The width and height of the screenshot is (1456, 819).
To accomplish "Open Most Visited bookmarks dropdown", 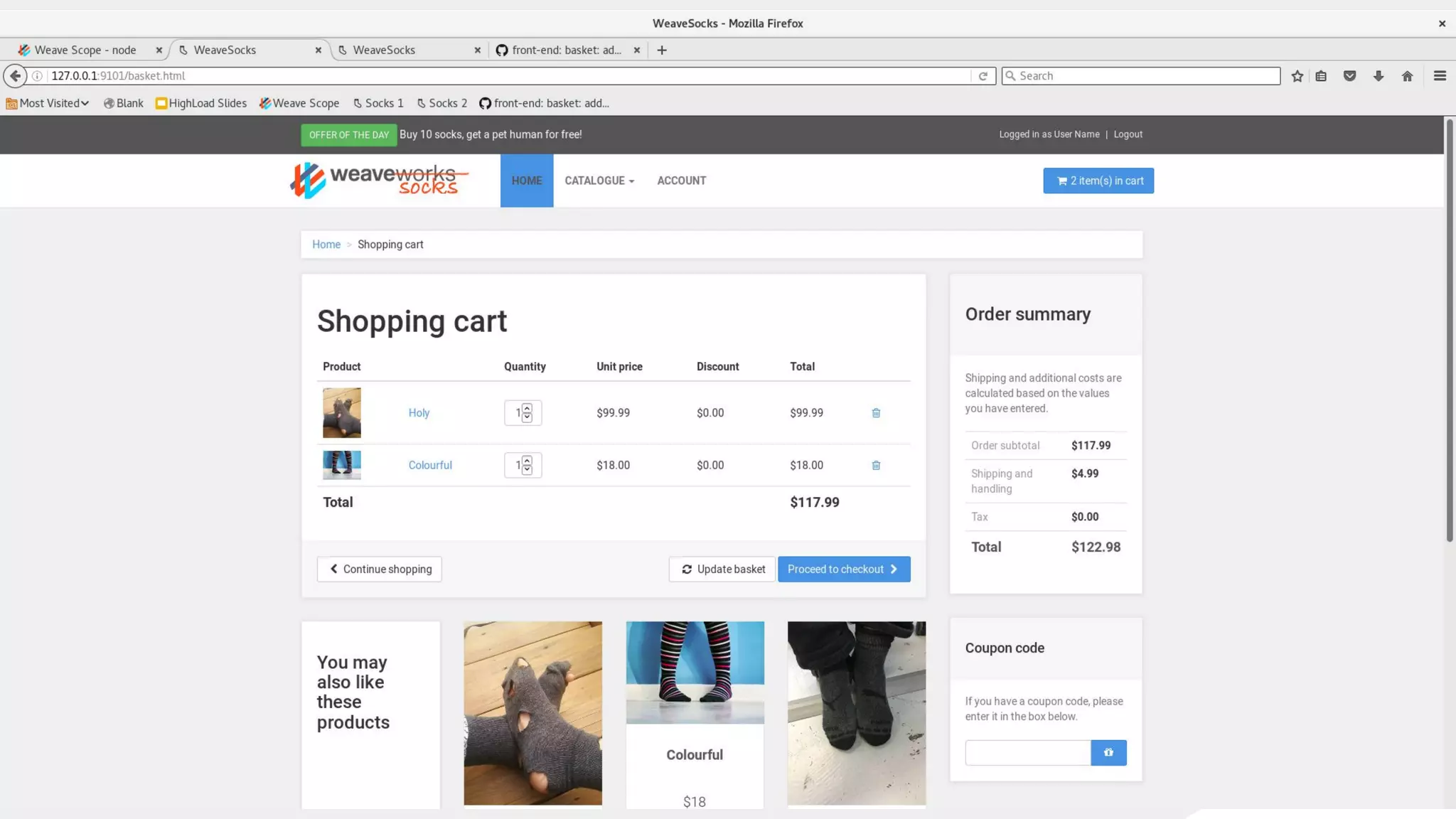I will pos(48,103).
